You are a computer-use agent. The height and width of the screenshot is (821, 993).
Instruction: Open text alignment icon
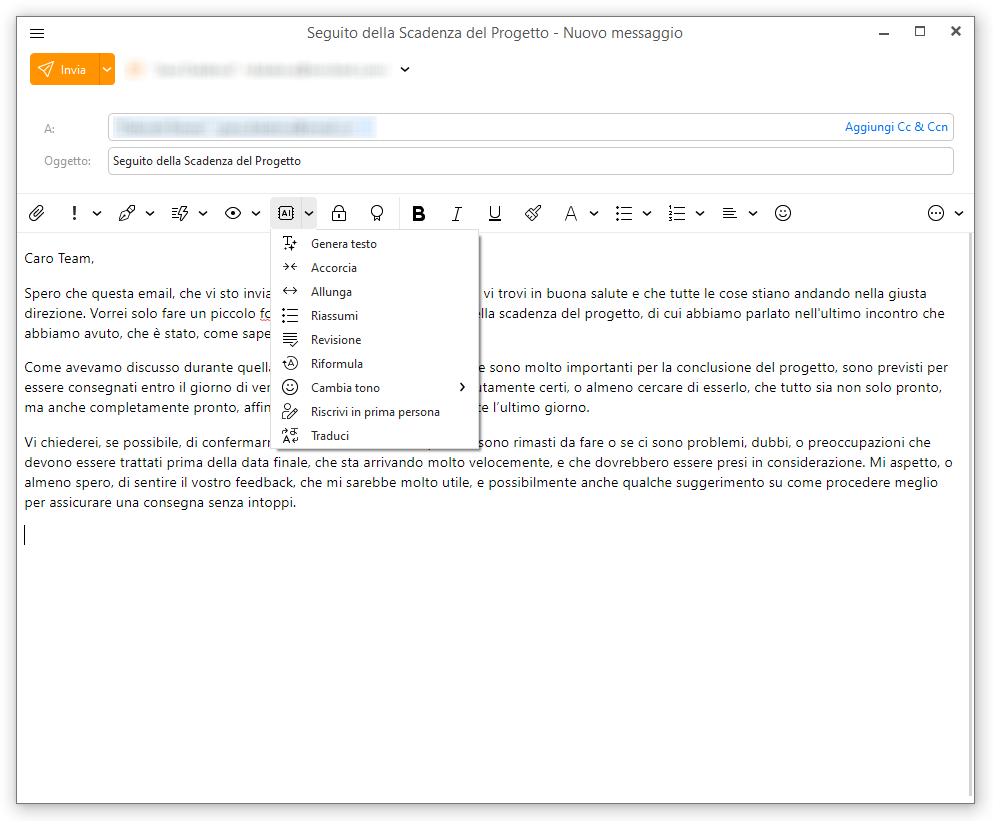[x=730, y=213]
